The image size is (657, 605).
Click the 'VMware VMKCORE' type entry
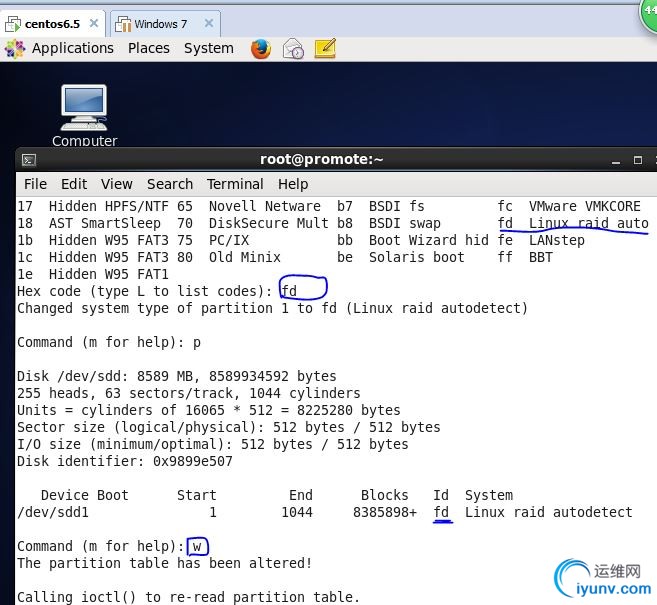pos(585,206)
